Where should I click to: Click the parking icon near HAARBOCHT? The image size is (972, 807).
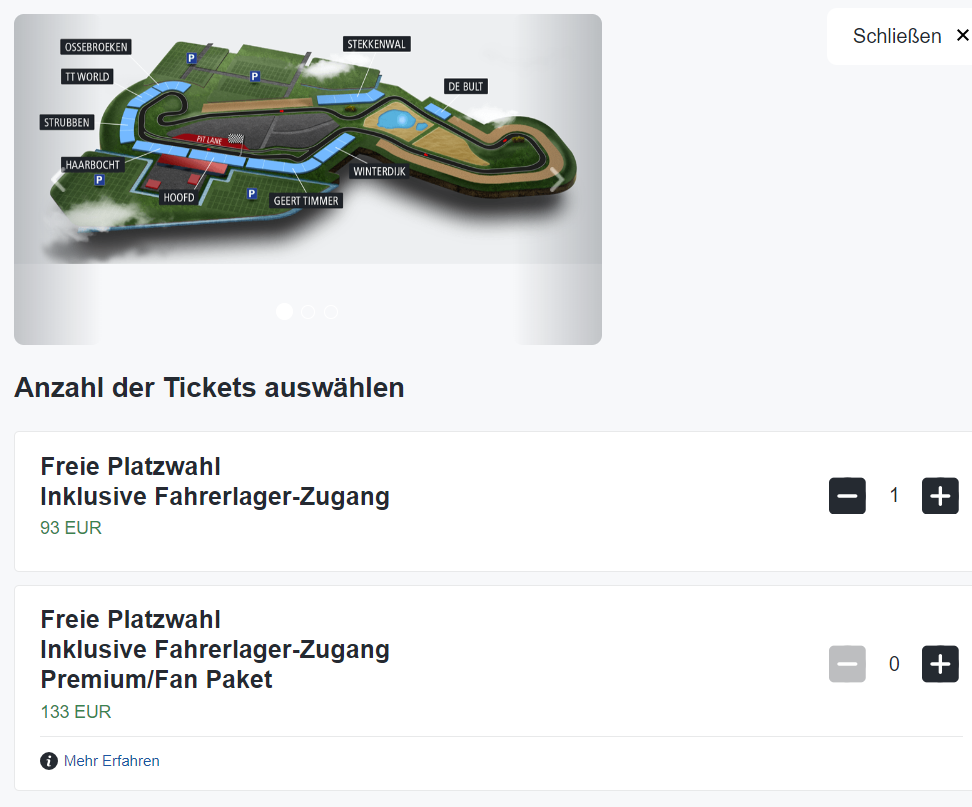(x=99, y=180)
